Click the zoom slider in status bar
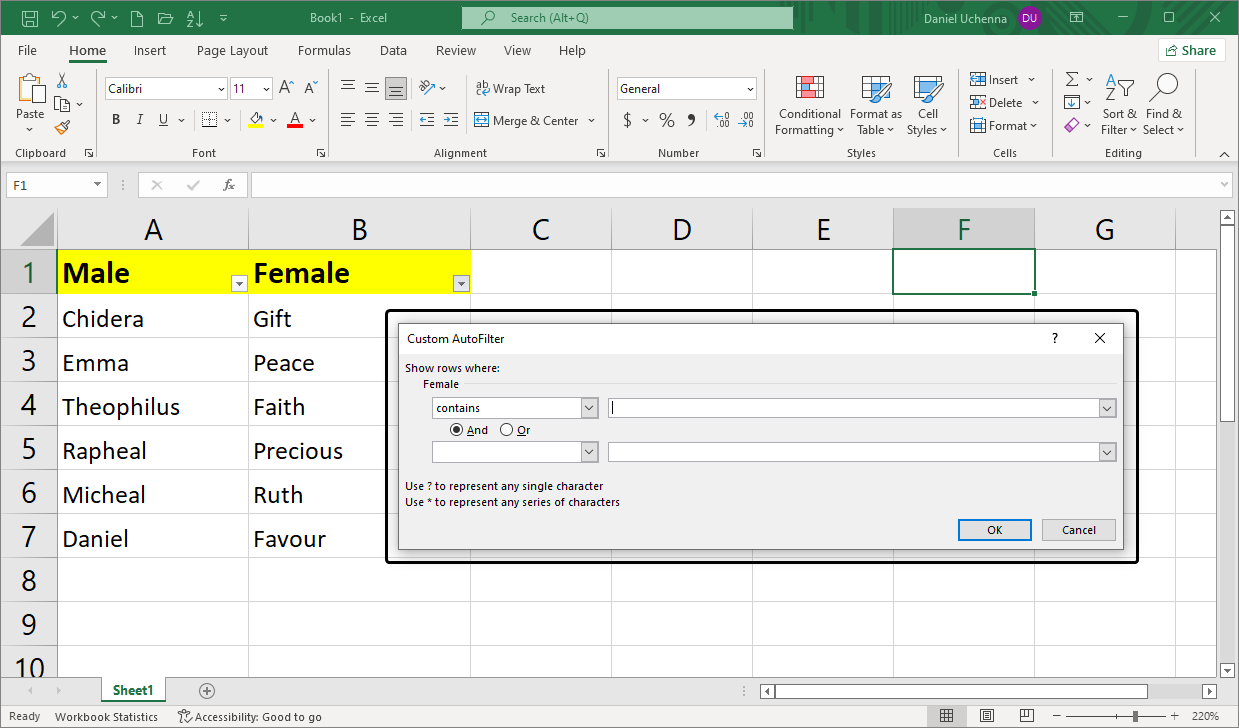1239x728 pixels. pos(1134,716)
